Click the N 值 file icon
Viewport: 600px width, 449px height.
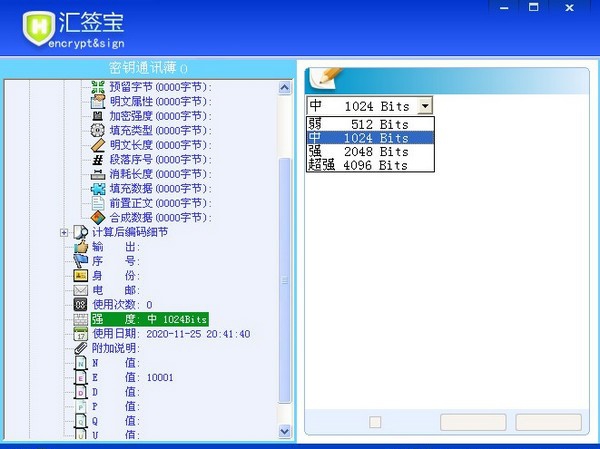80,363
